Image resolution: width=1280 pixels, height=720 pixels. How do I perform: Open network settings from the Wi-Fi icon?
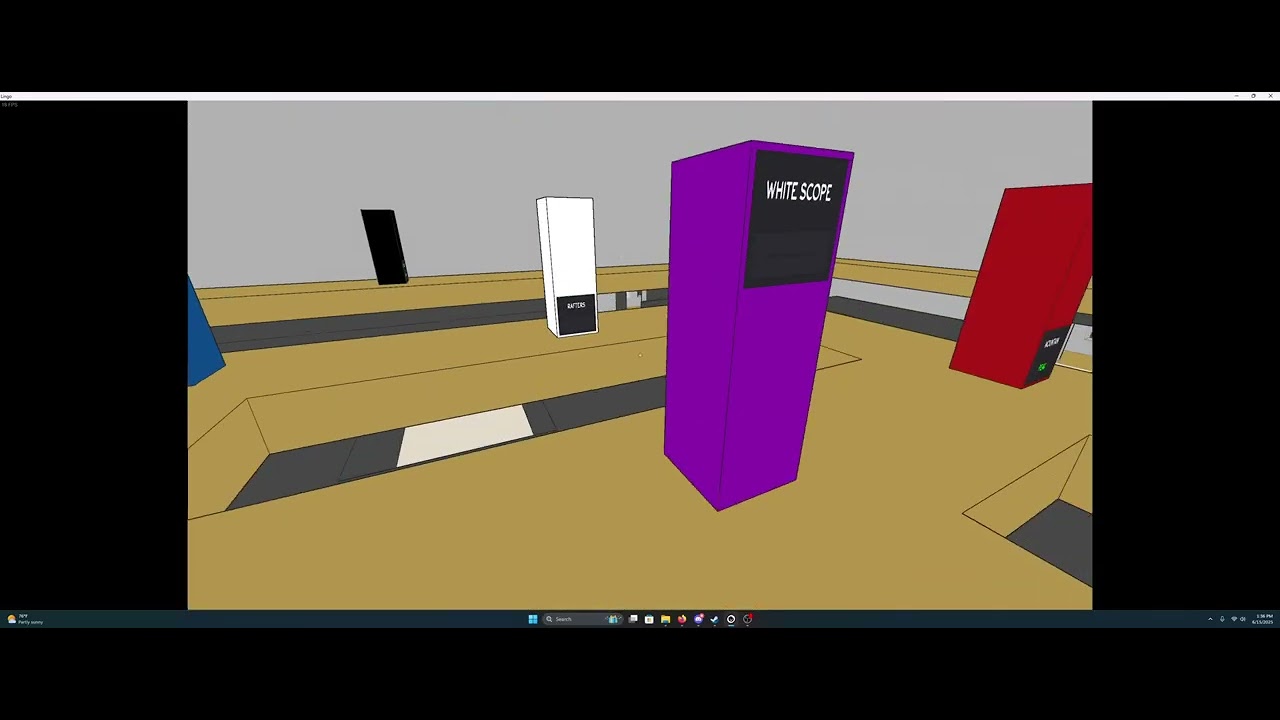coord(1234,619)
